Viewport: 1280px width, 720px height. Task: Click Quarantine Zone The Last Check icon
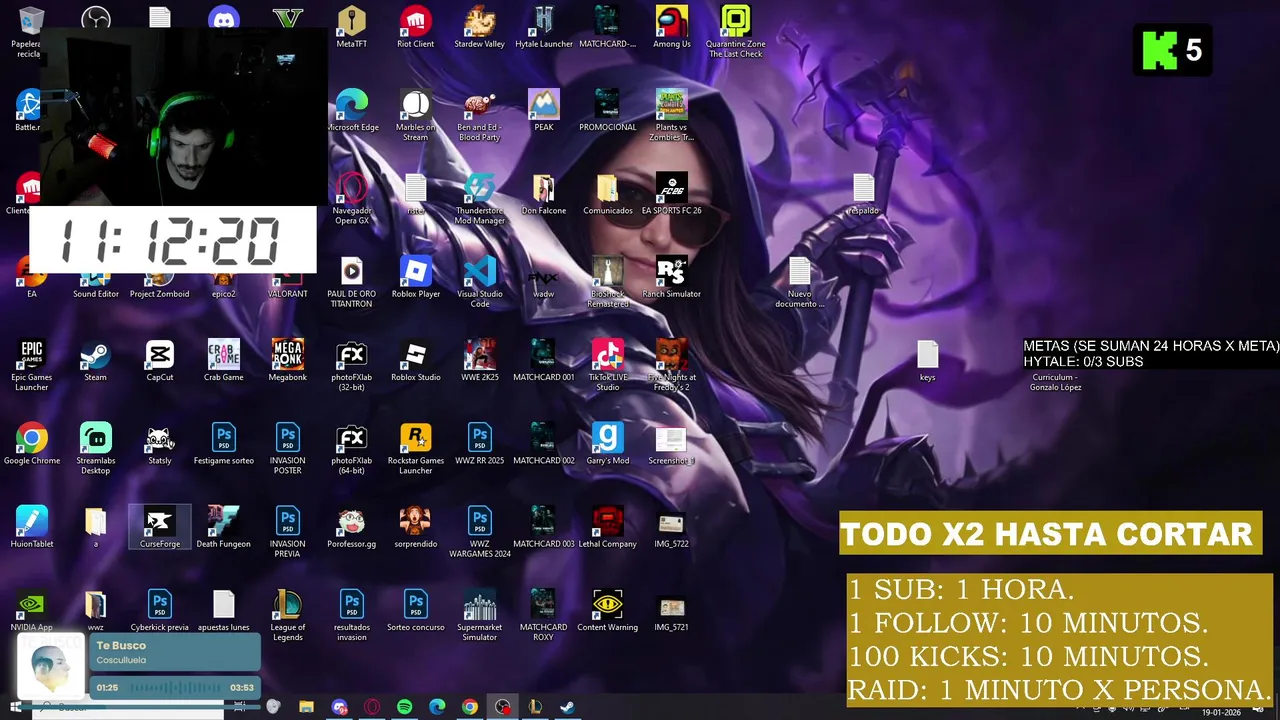tap(735, 32)
